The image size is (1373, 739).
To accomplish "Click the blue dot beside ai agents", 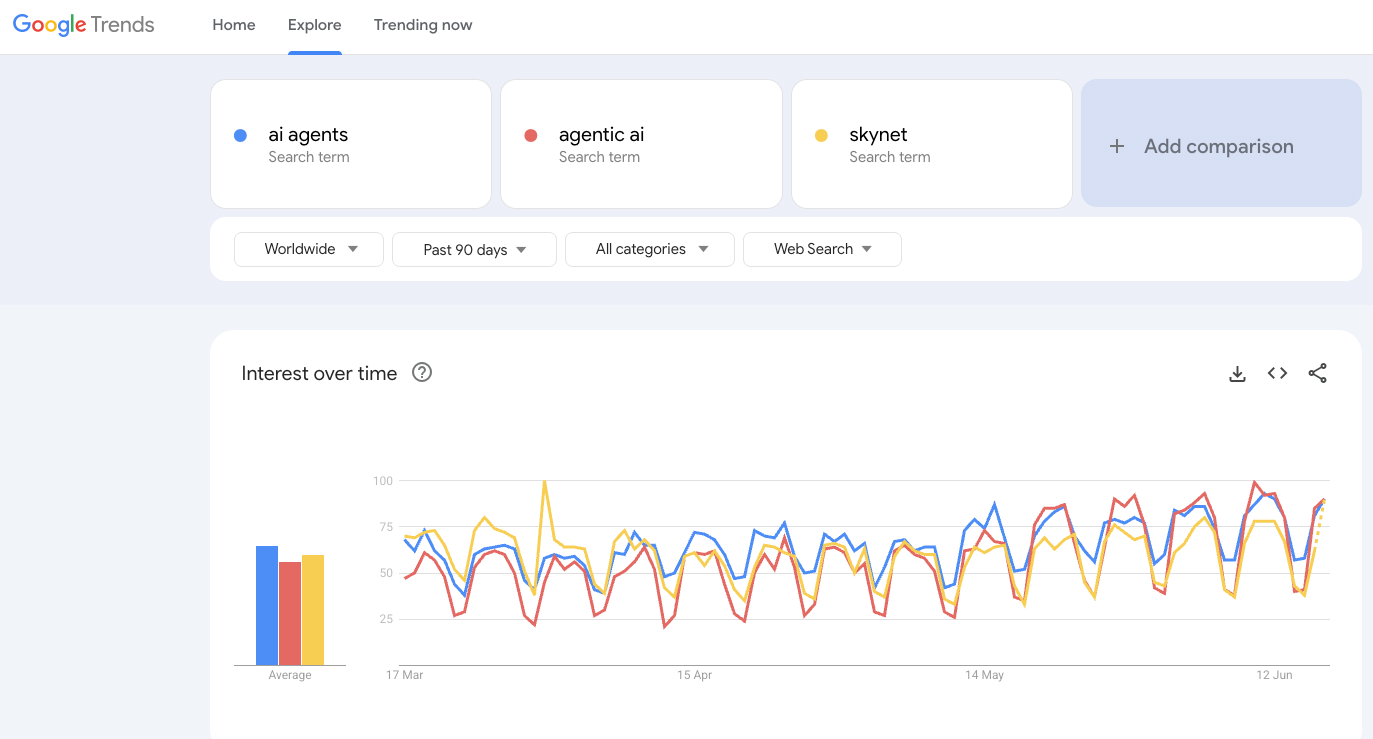I will [240, 135].
